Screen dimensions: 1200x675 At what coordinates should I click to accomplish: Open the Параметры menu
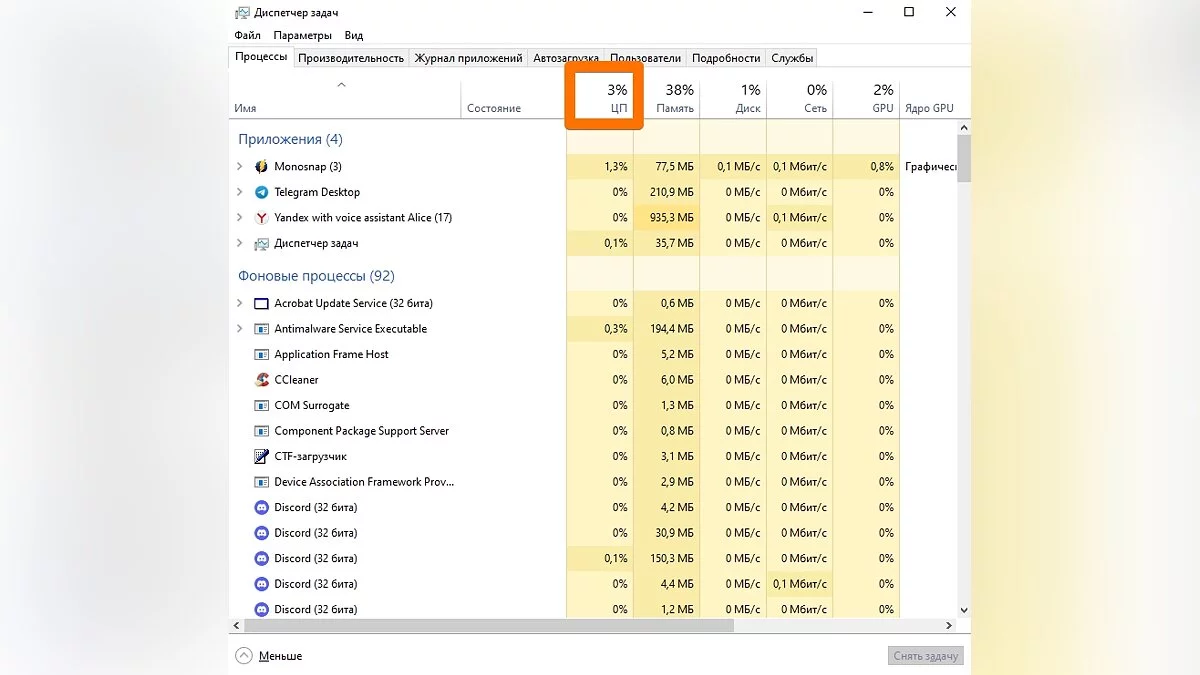click(x=302, y=36)
